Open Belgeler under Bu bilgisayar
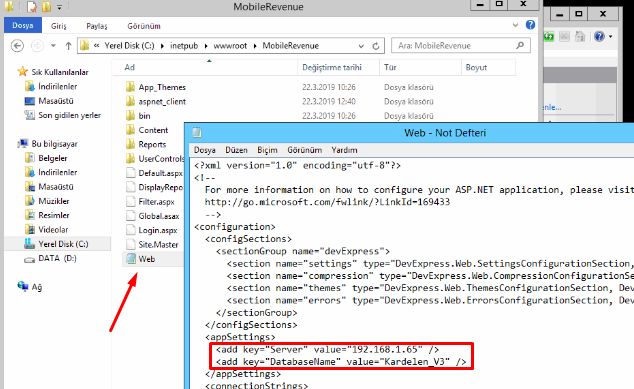 coord(53,158)
